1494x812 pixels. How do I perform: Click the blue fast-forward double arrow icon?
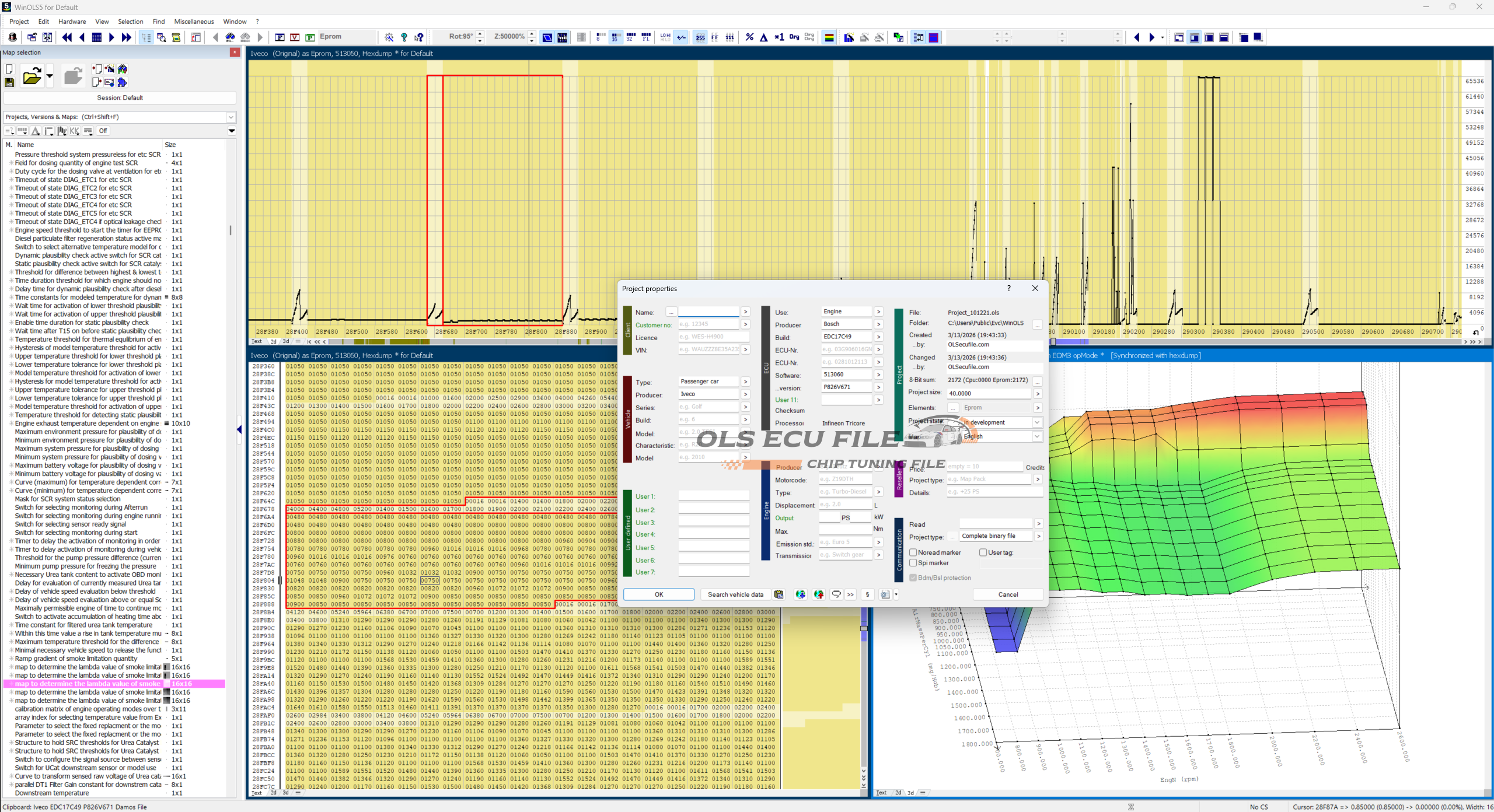click(x=126, y=37)
